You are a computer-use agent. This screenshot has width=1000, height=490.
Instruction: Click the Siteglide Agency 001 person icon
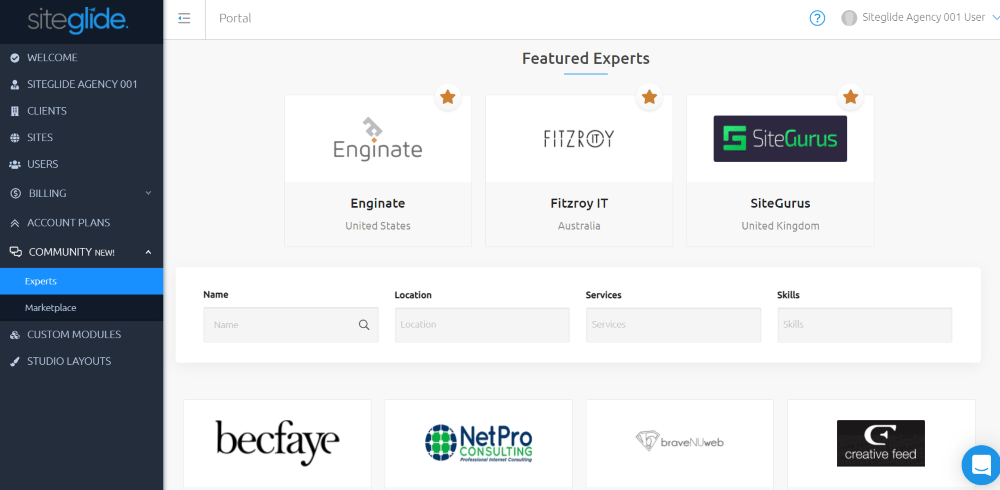15,85
